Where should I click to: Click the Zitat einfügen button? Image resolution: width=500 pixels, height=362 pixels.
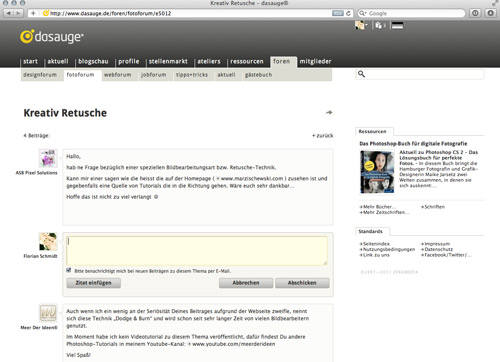(x=94, y=283)
